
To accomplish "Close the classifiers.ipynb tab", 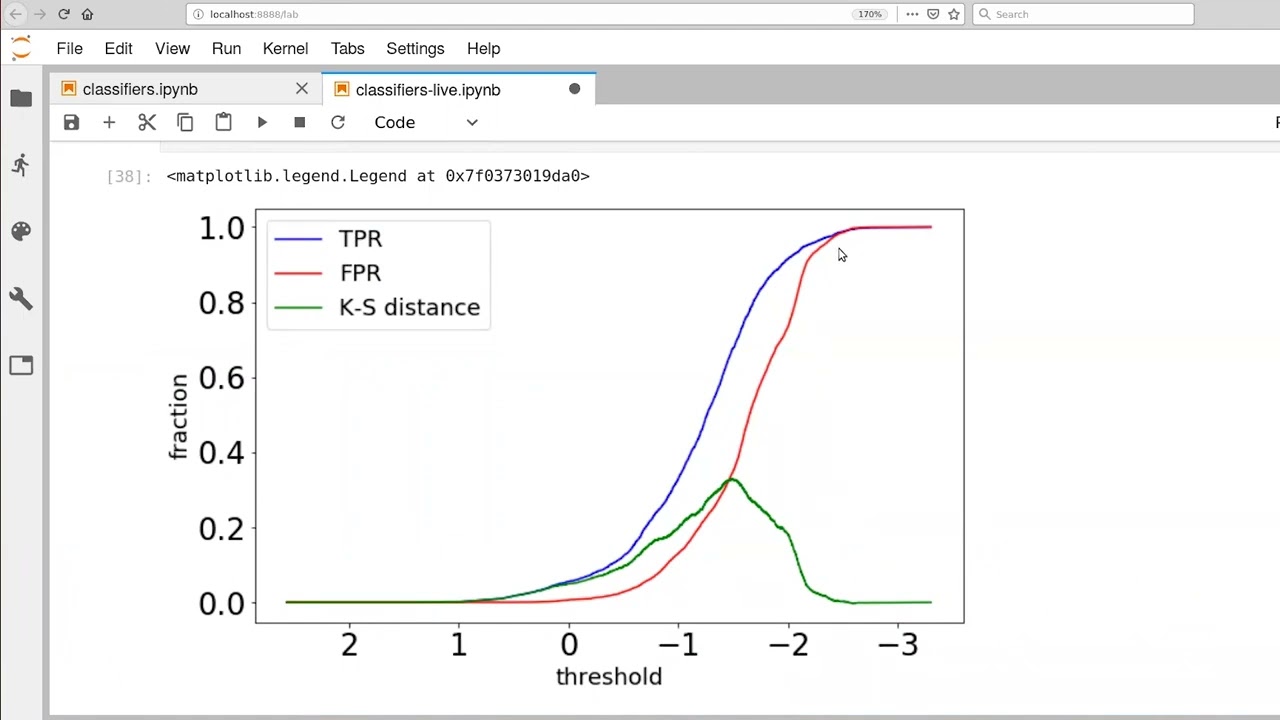I will pyautogui.click(x=302, y=89).
